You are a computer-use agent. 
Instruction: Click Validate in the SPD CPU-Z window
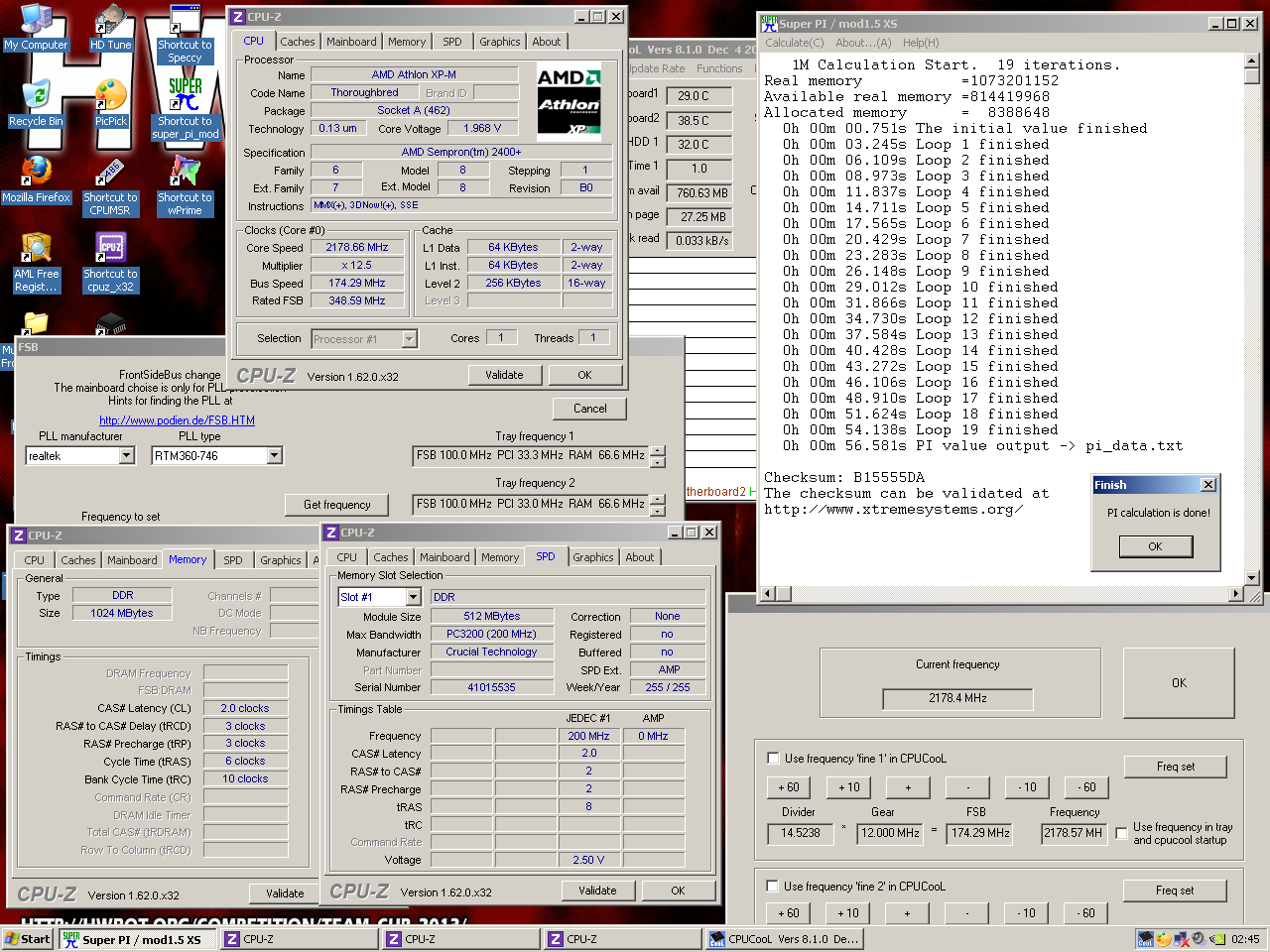click(x=597, y=891)
